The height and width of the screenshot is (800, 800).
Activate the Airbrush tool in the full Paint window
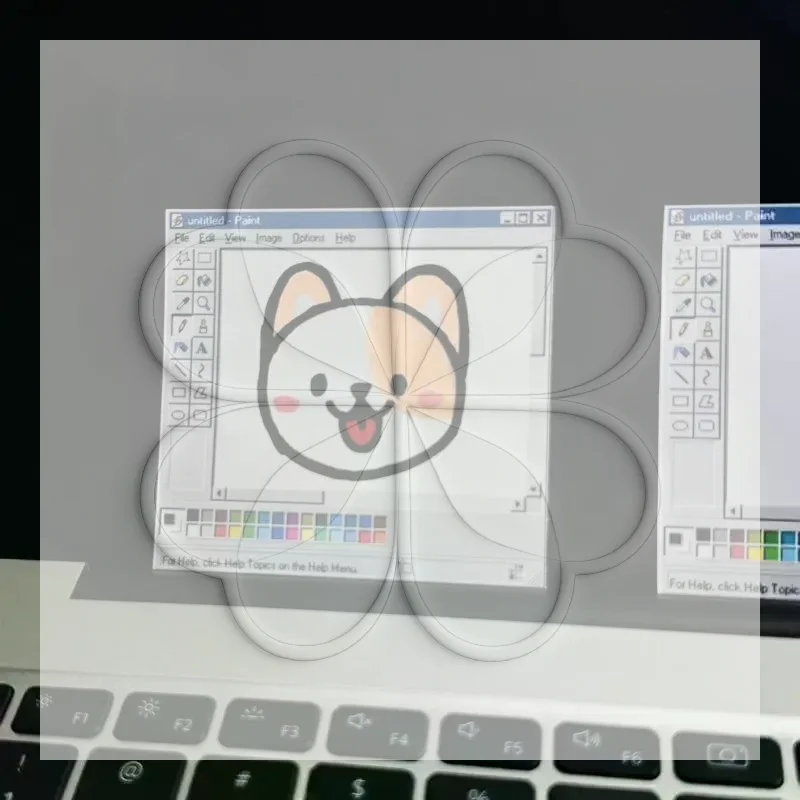click(181, 348)
